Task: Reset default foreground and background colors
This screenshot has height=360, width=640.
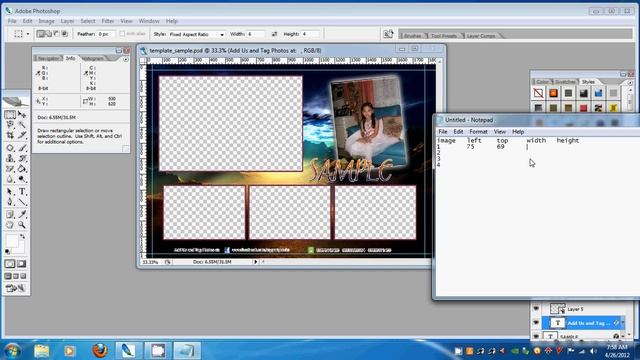Action: (x=7, y=251)
